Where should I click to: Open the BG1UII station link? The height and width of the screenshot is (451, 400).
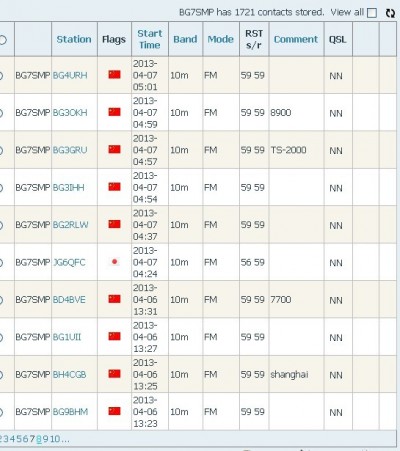pyautogui.click(x=67, y=337)
